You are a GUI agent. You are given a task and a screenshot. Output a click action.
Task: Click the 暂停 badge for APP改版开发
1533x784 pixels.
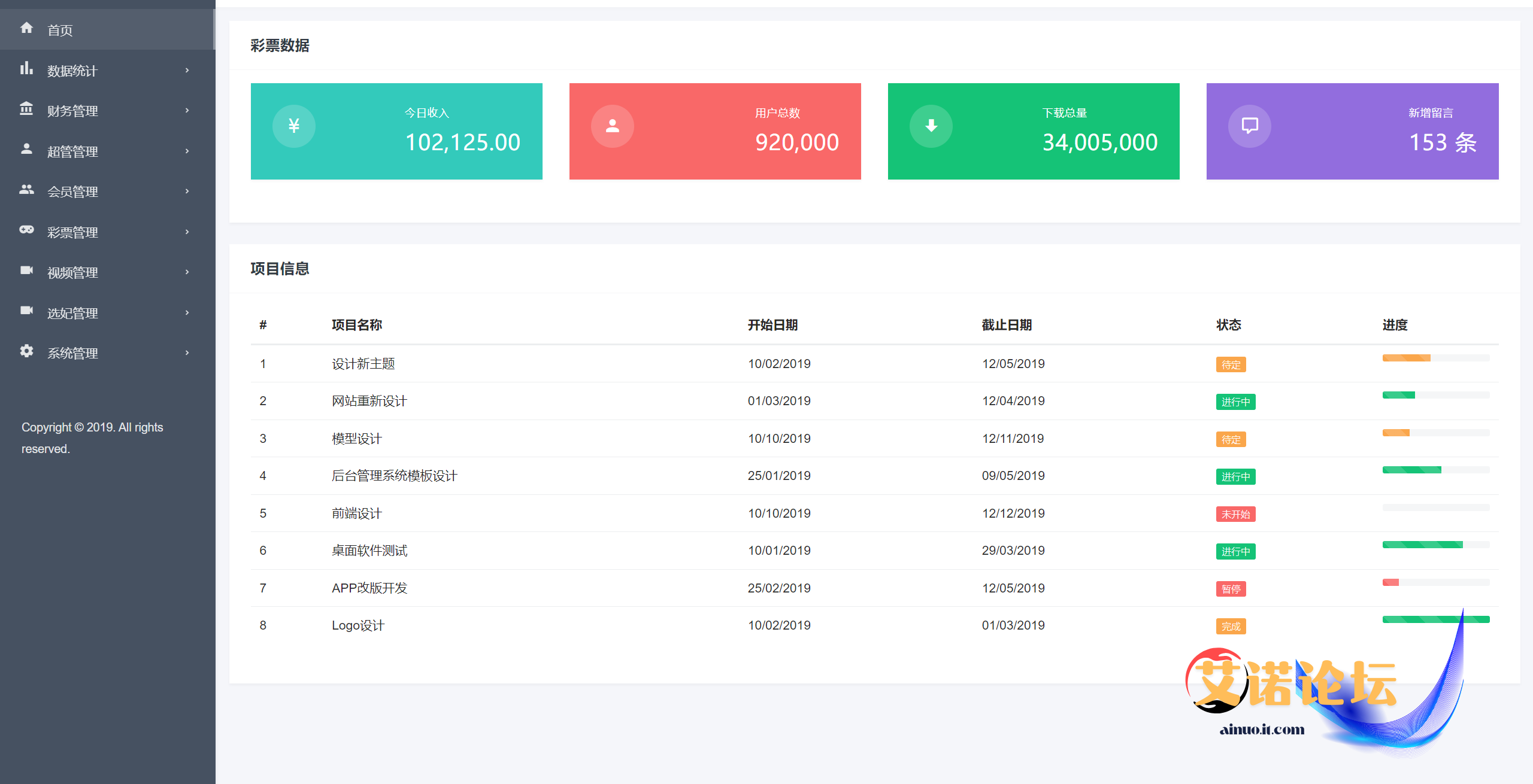1231,589
